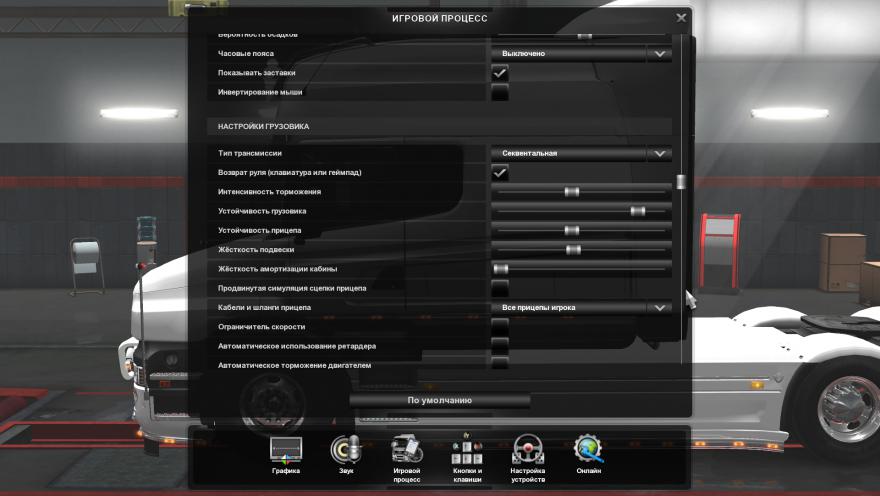Enable Продвинутая симуляция сцепки прицепа checkbox

(x=499, y=288)
